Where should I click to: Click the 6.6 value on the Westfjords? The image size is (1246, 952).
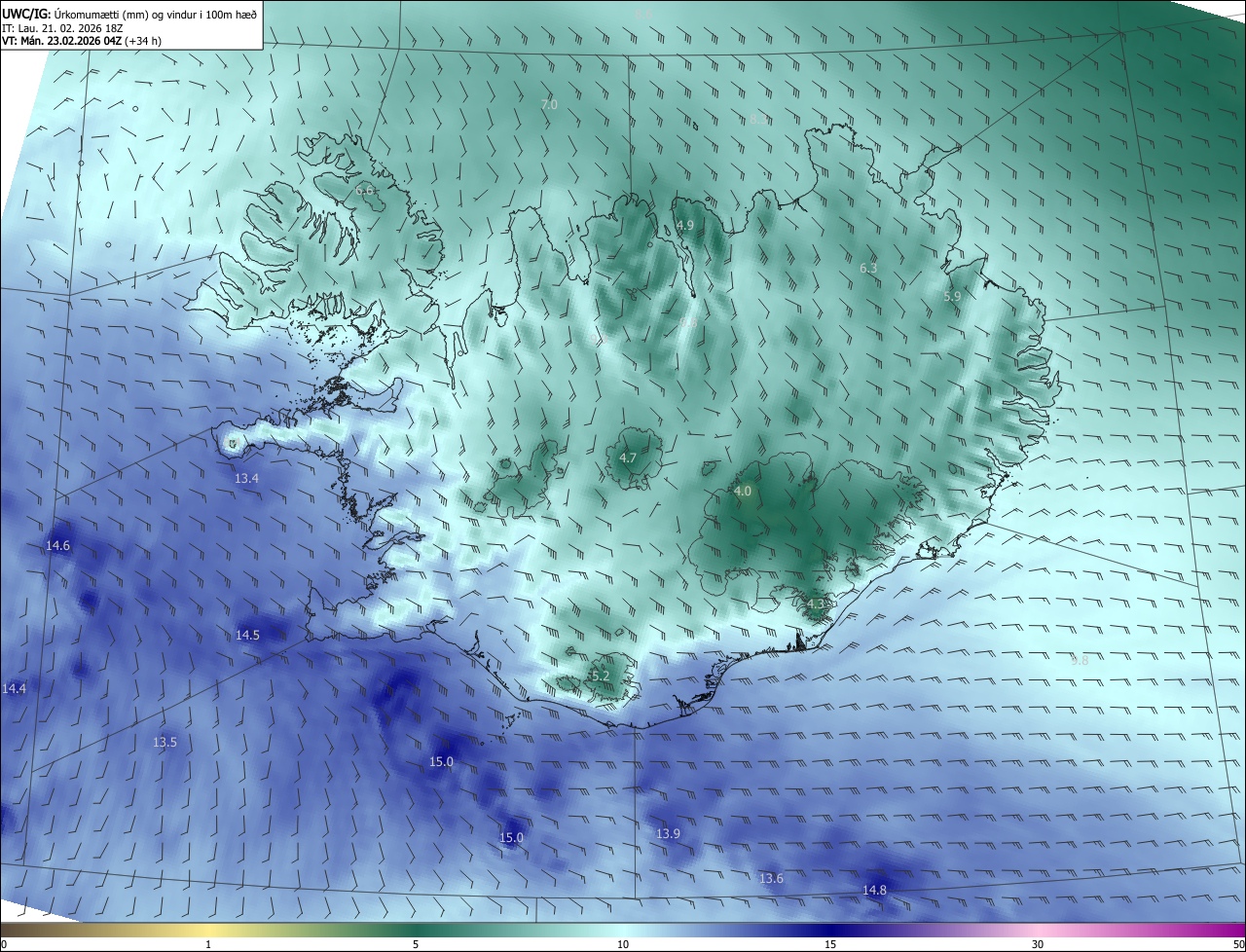(365, 191)
